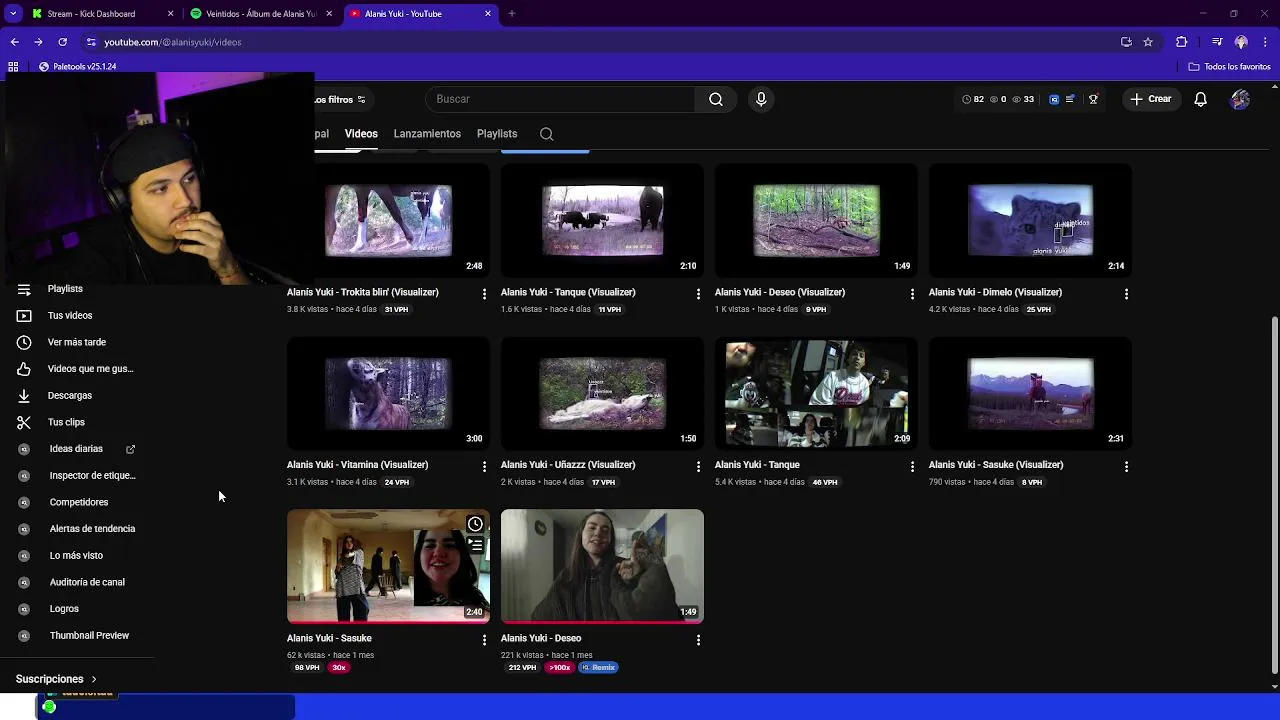Screen dimensions: 1280x720
Task: Select Playlists in the left sidebar
Action: coord(66,289)
